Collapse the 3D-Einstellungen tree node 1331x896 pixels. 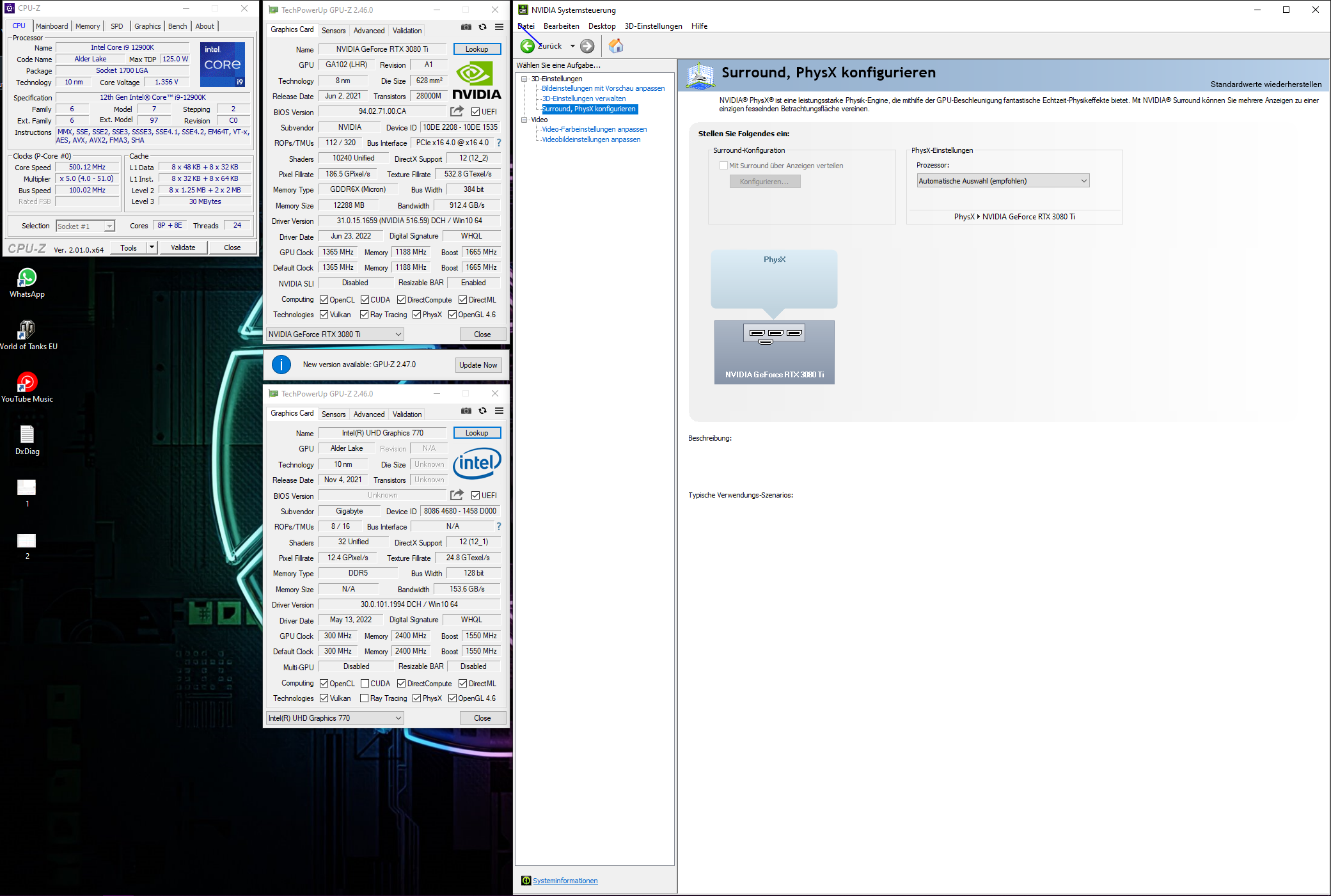tap(524, 79)
